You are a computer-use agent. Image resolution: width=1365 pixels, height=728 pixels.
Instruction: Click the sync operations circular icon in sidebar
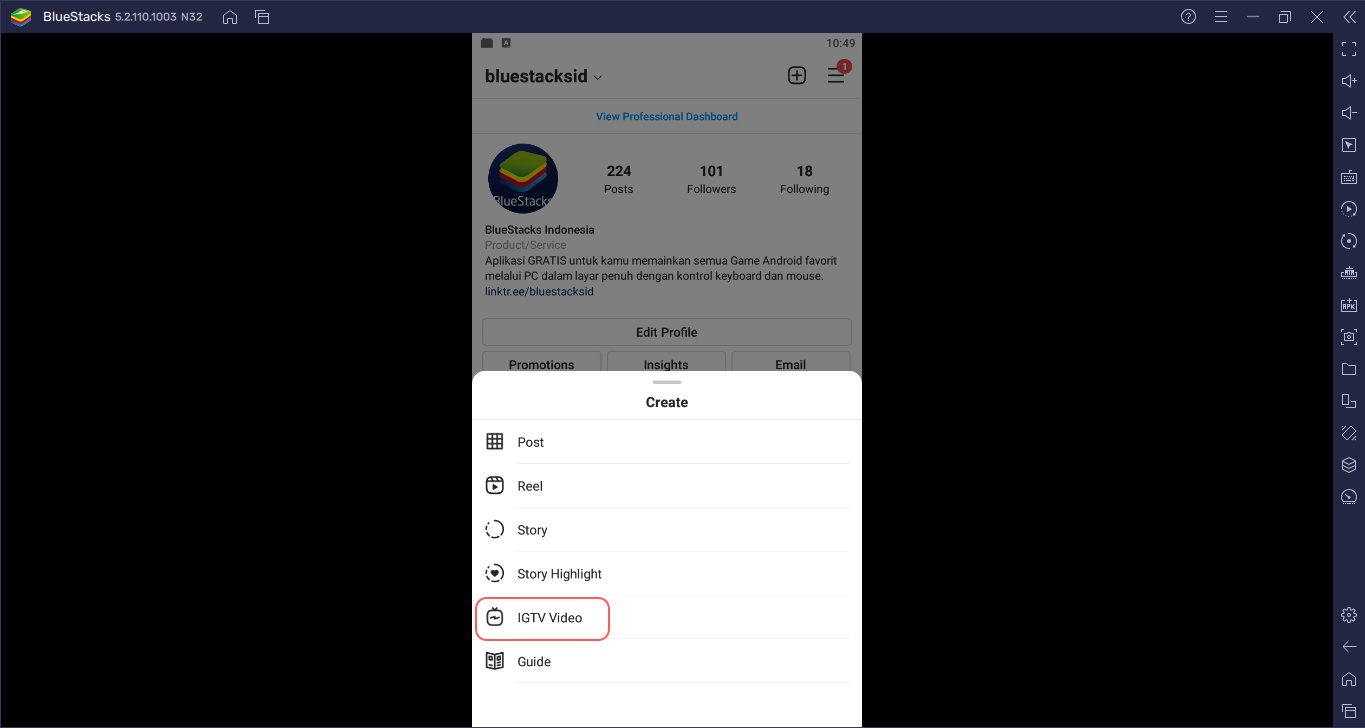[1349, 241]
